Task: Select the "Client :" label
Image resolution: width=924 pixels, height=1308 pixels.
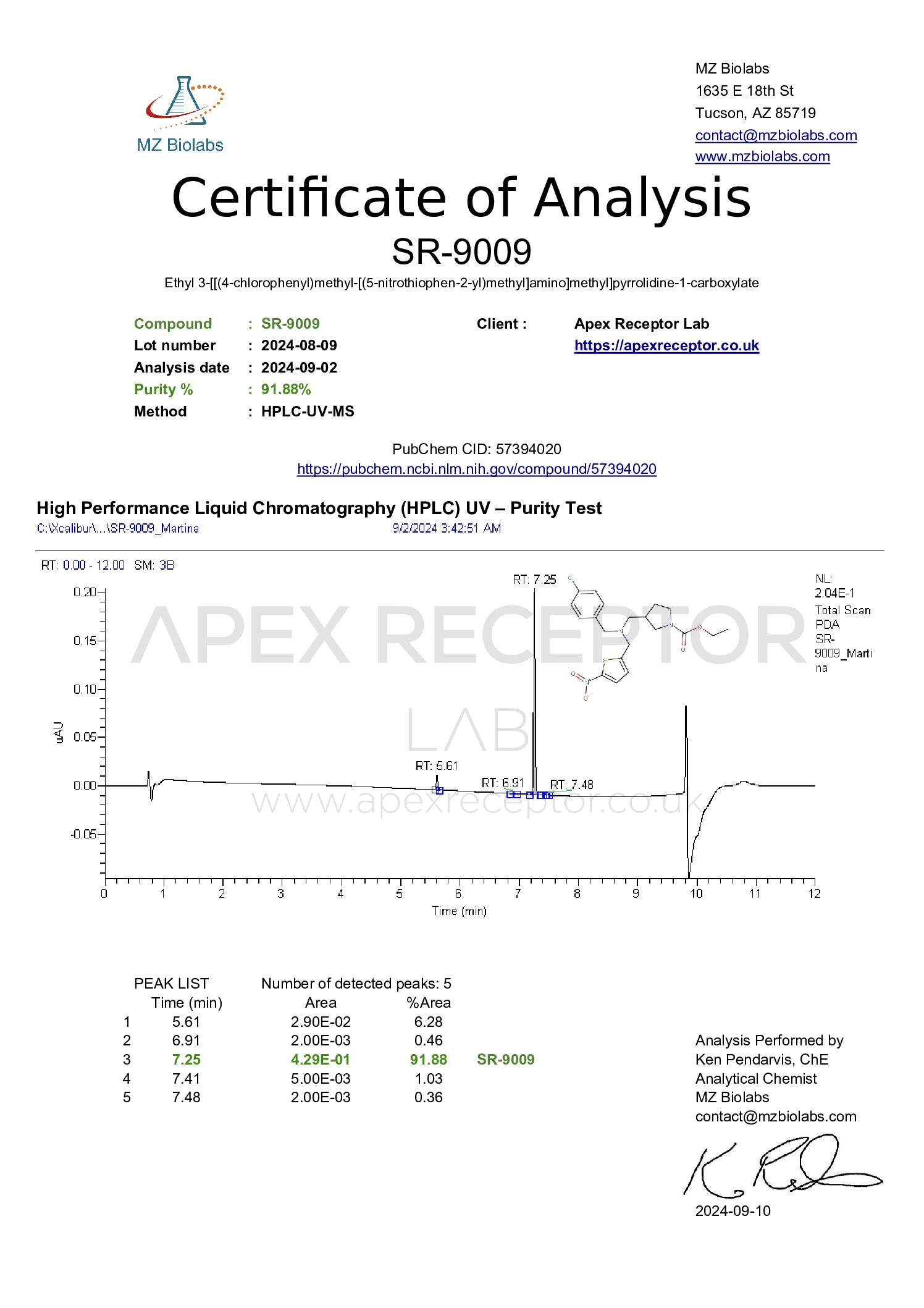Action: coord(502,324)
